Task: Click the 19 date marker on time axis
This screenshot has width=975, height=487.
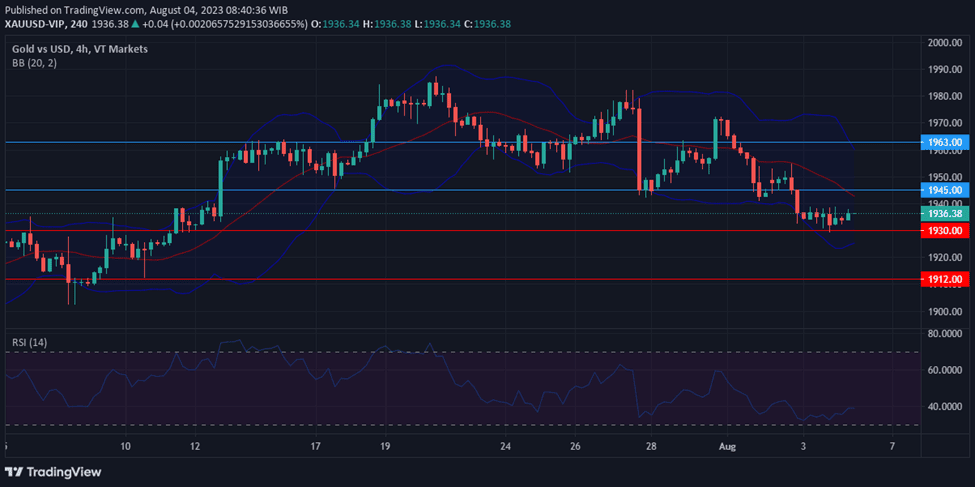Action: click(385, 446)
